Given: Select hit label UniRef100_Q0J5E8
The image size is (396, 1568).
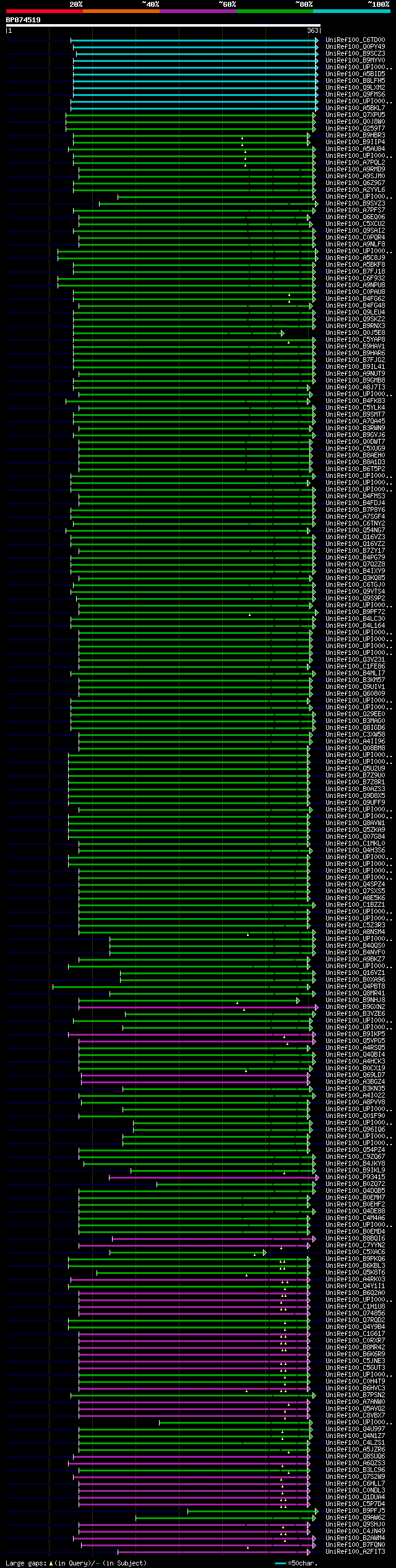Looking at the screenshot, I should 355,333.
